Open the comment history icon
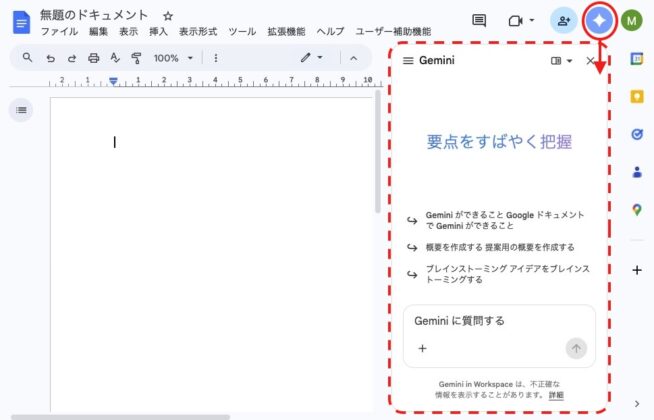Image resolution: width=654 pixels, height=420 pixels. tap(479, 20)
